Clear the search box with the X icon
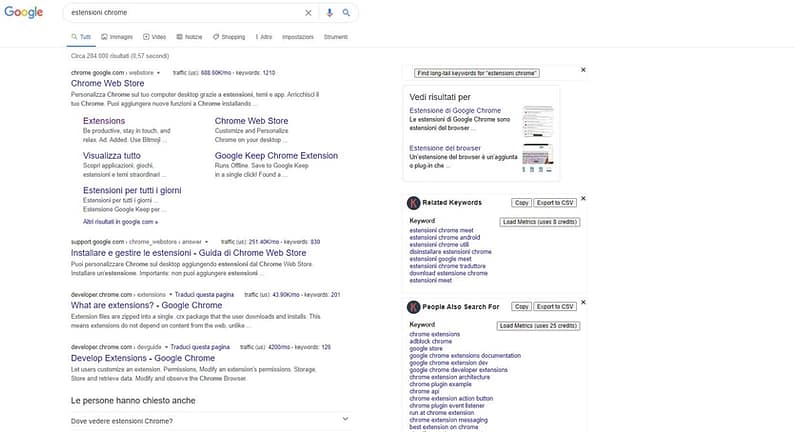The image size is (795, 432). (308, 13)
